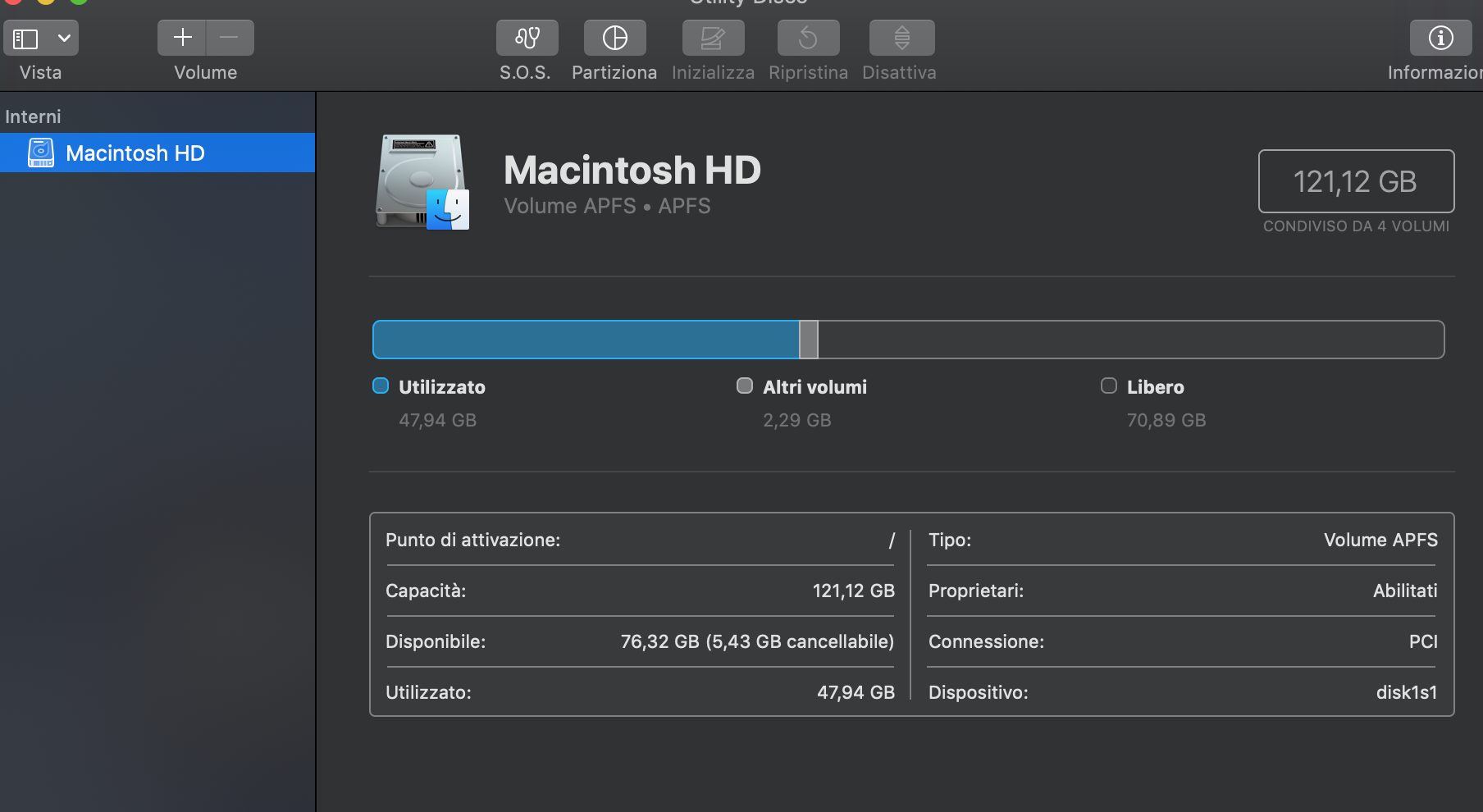Toggle the Utilizzato legend checkbox

pyautogui.click(x=380, y=385)
